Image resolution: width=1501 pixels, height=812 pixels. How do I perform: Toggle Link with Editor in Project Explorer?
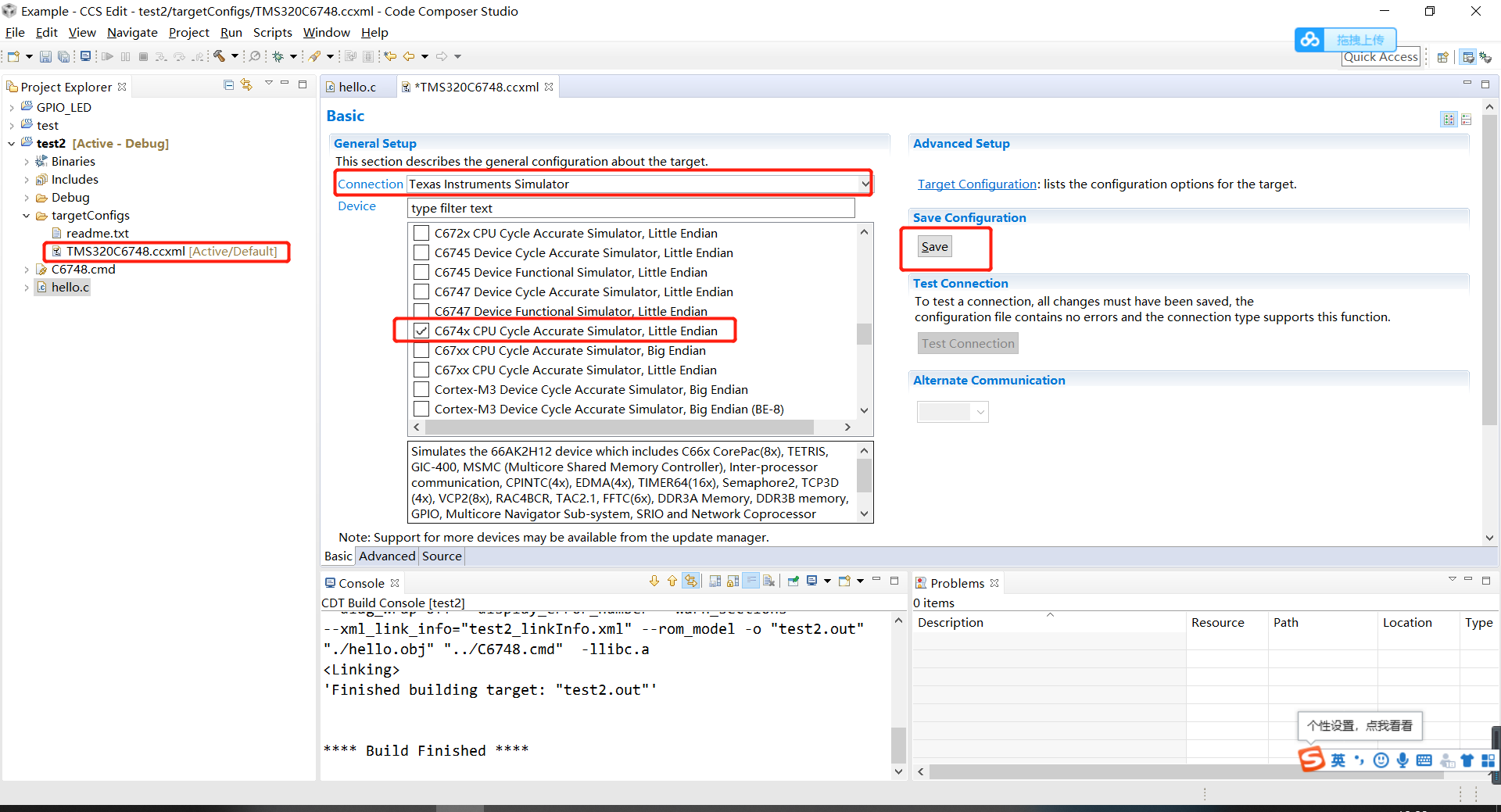(x=246, y=84)
